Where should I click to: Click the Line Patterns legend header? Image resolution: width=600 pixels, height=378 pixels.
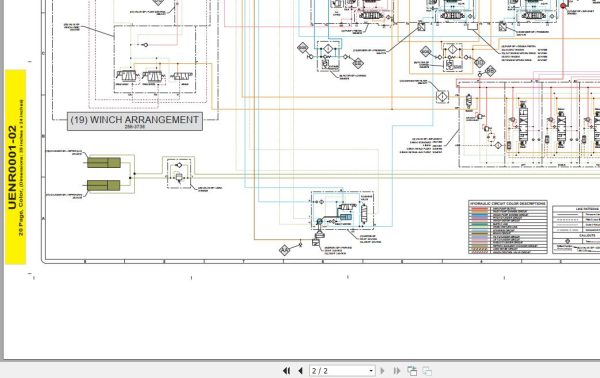pos(587,209)
